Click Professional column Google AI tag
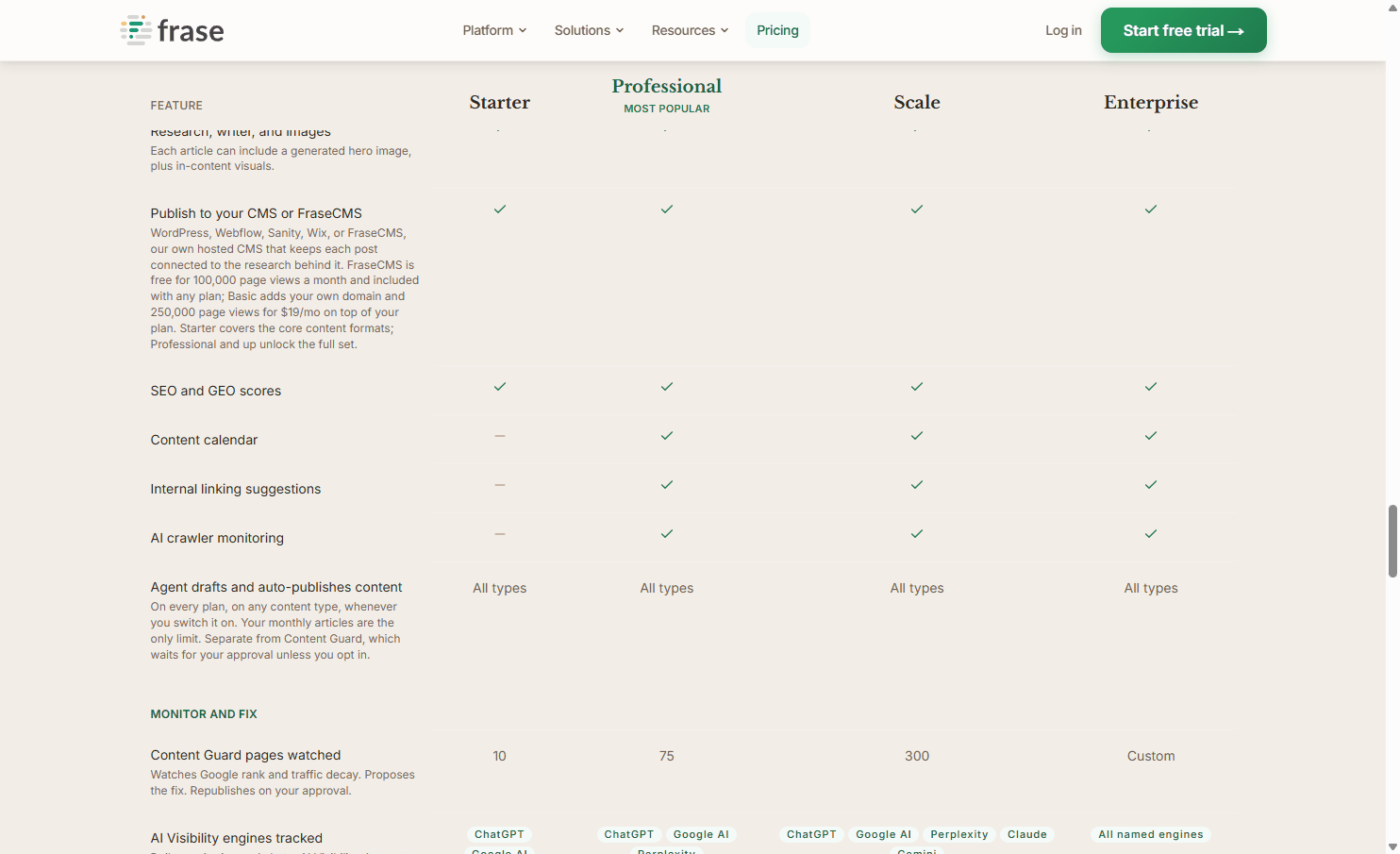The height and width of the screenshot is (854, 1400). click(701, 834)
